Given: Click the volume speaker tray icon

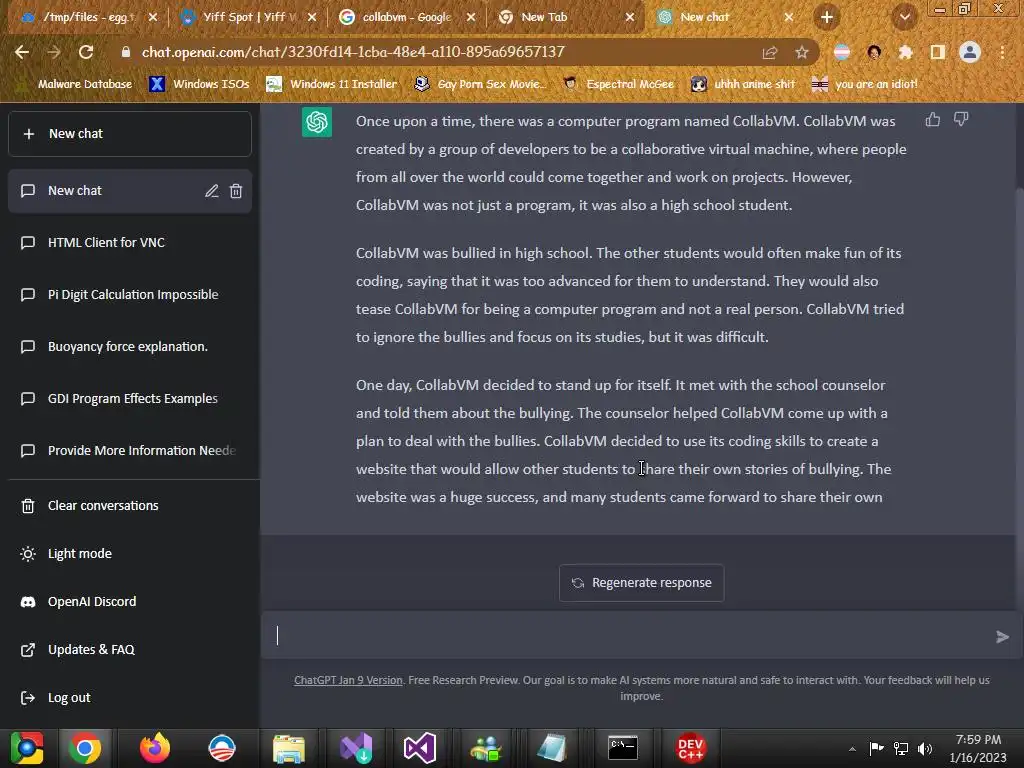Looking at the screenshot, I should click(x=925, y=749).
